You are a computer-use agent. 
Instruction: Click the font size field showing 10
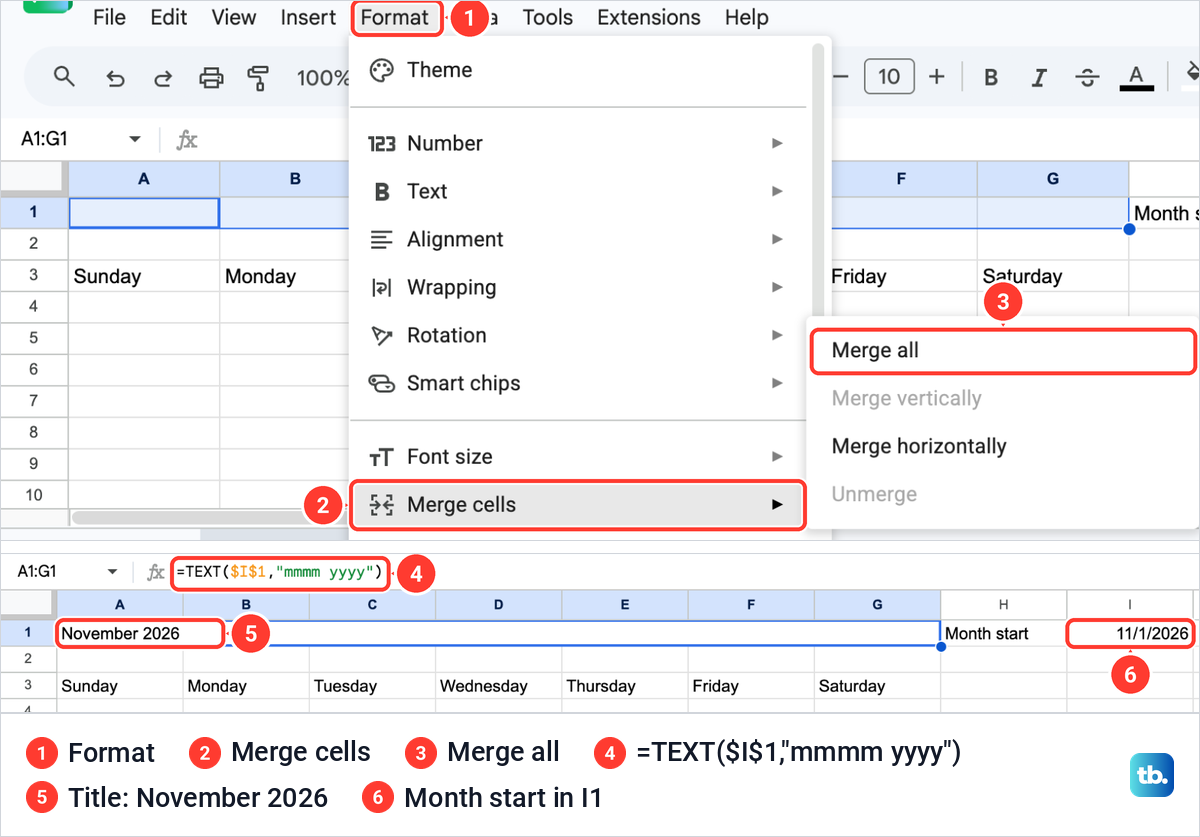coord(889,77)
